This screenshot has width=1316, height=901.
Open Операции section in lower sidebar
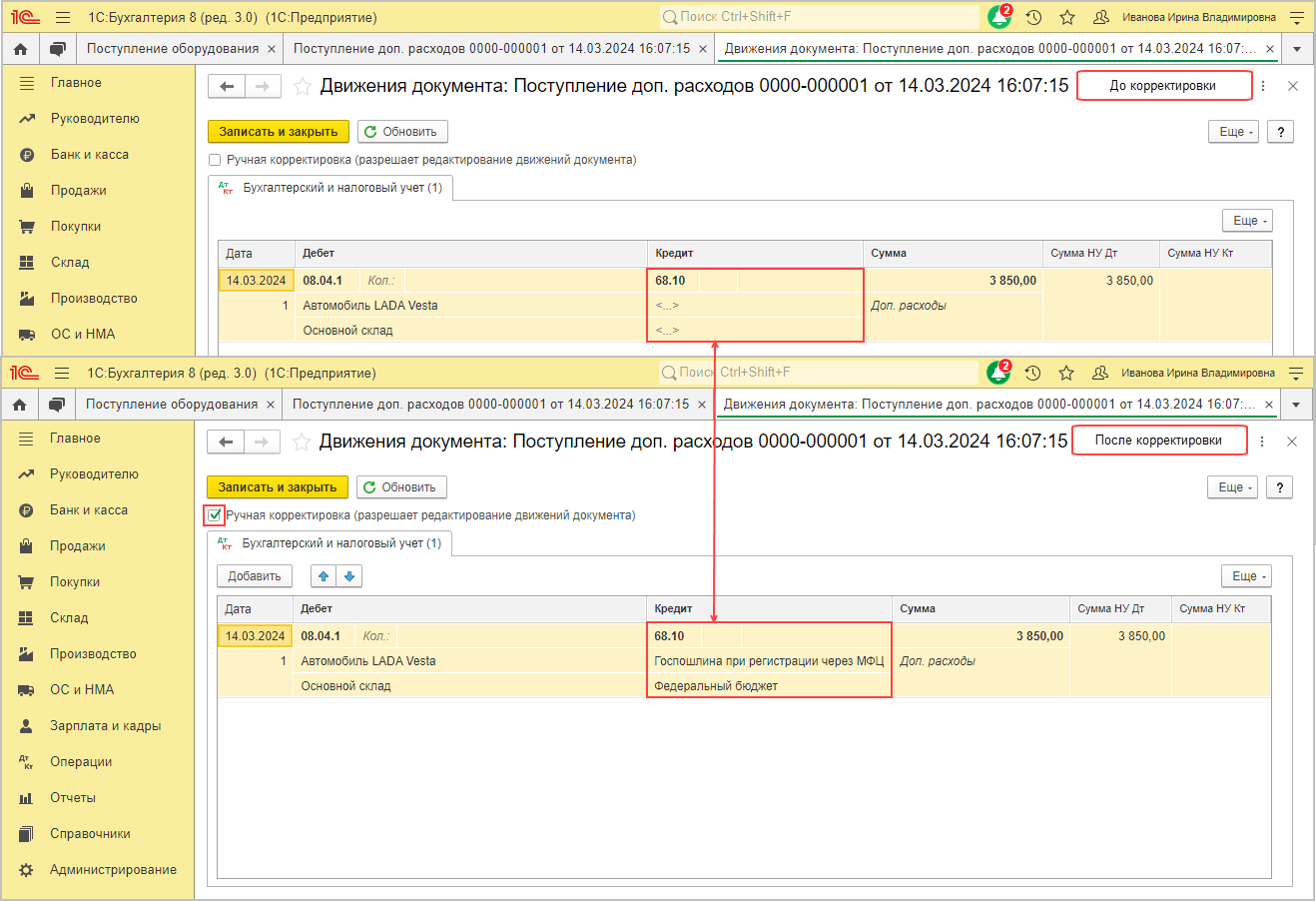point(97,762)
